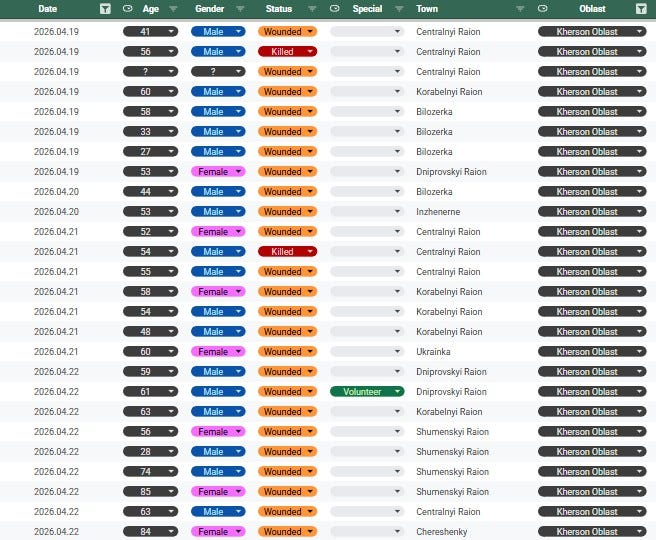Open the Age dropdown showing 28
The height and width of the screenshot is (540, 656).
pos(151,452)
